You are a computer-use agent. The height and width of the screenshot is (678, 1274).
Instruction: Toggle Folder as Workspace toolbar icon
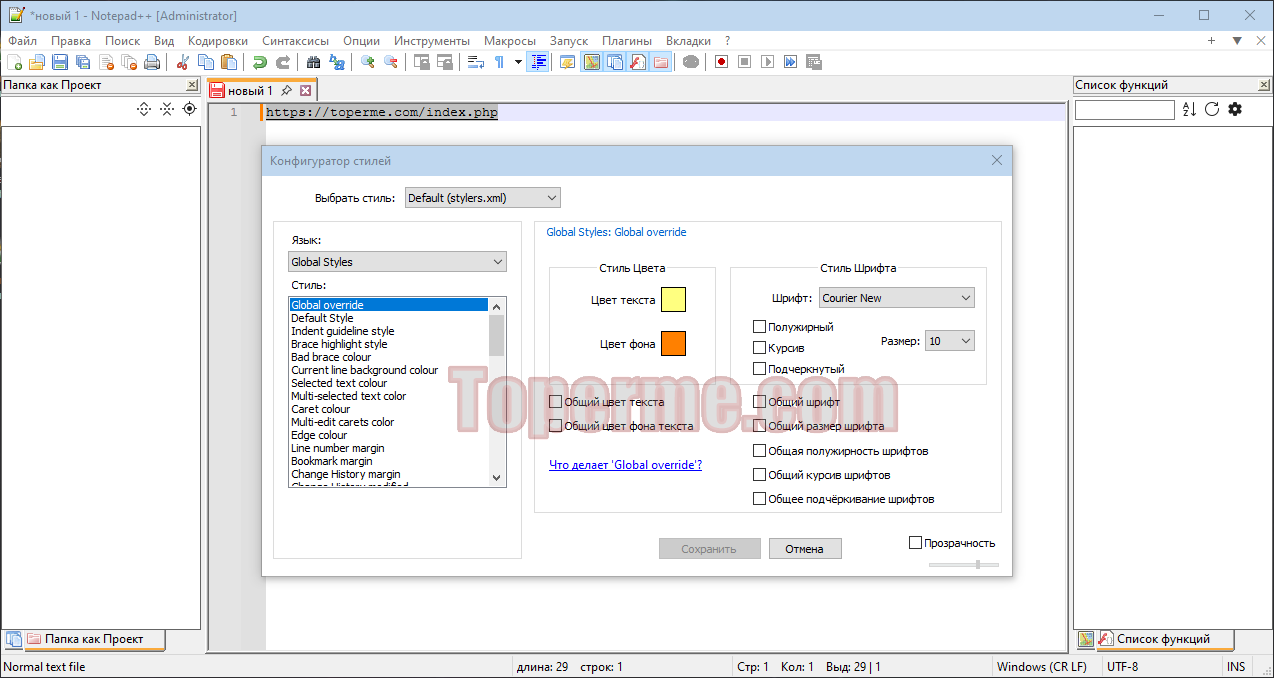pos(660,62)
